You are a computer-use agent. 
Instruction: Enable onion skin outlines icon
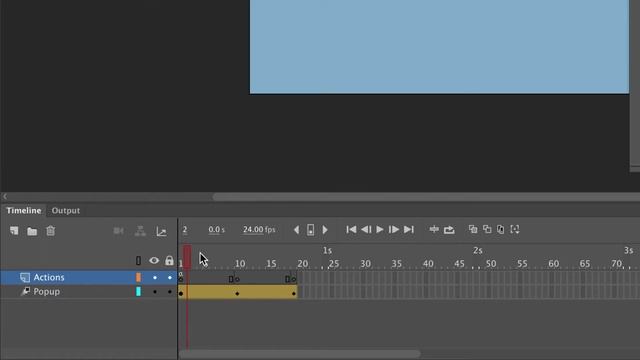(487, 229)
